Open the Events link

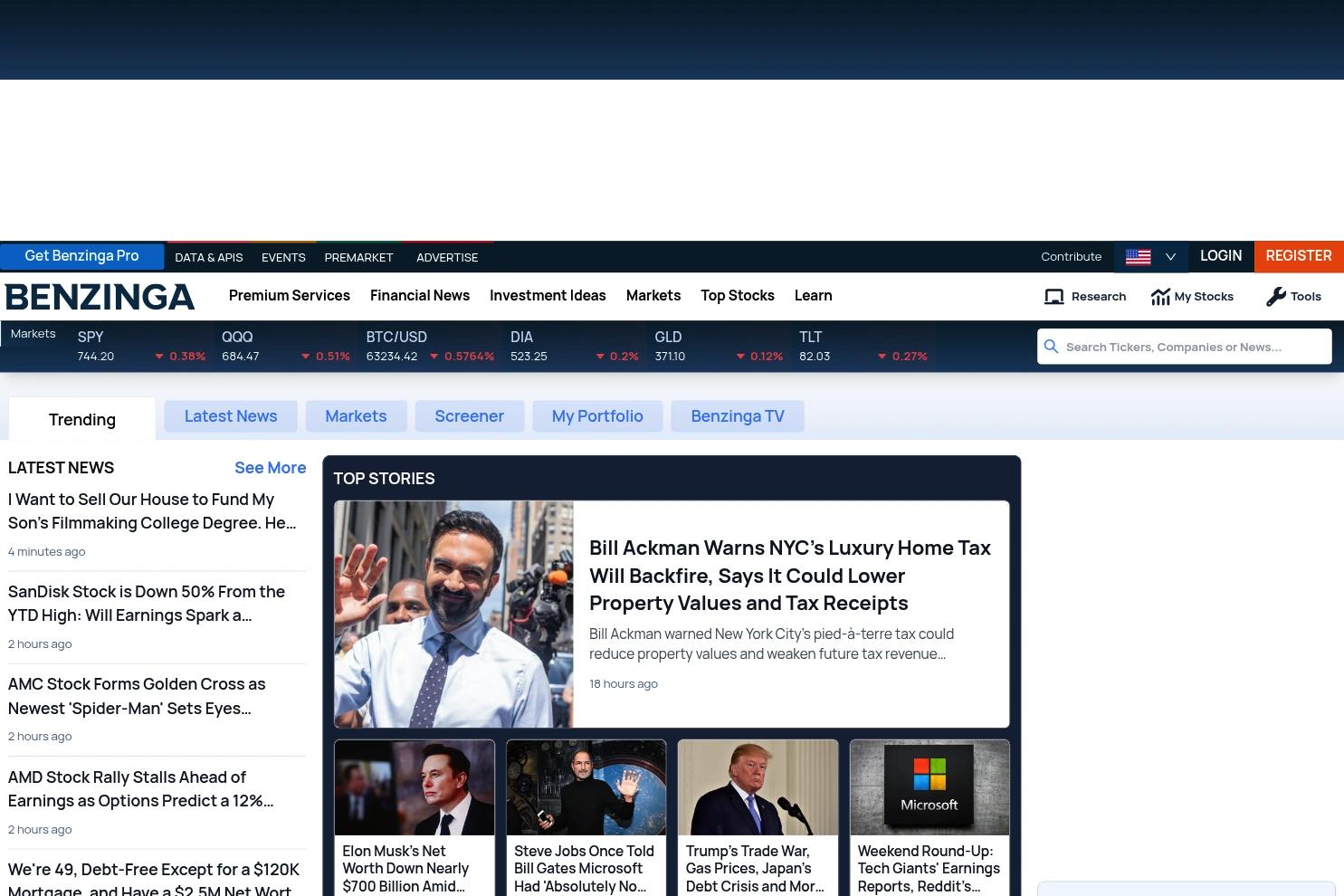(283, 257)
